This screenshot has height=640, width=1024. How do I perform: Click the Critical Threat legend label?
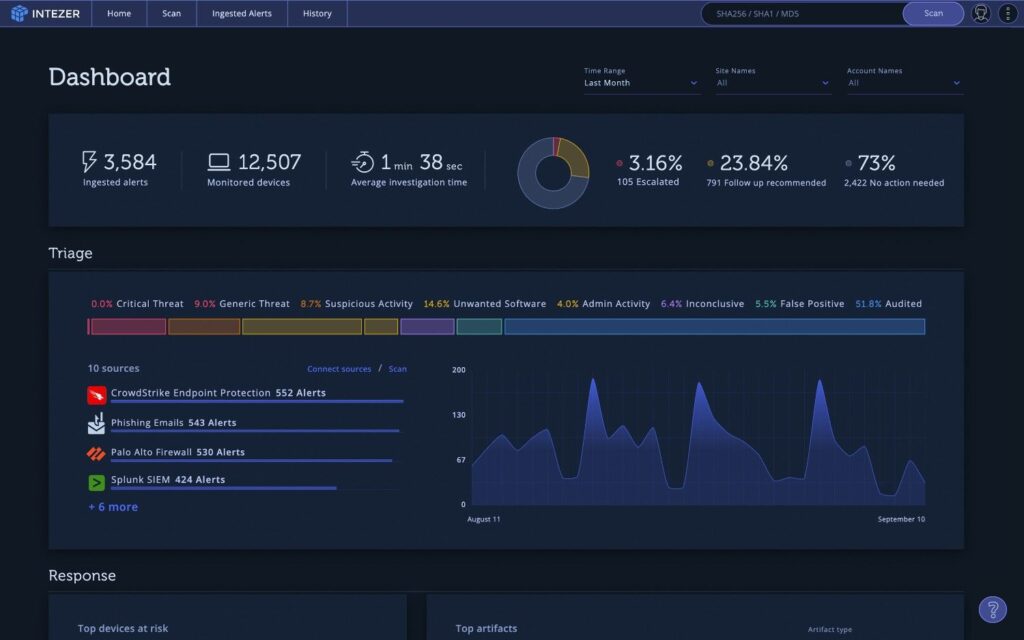[x=150, y=304]
